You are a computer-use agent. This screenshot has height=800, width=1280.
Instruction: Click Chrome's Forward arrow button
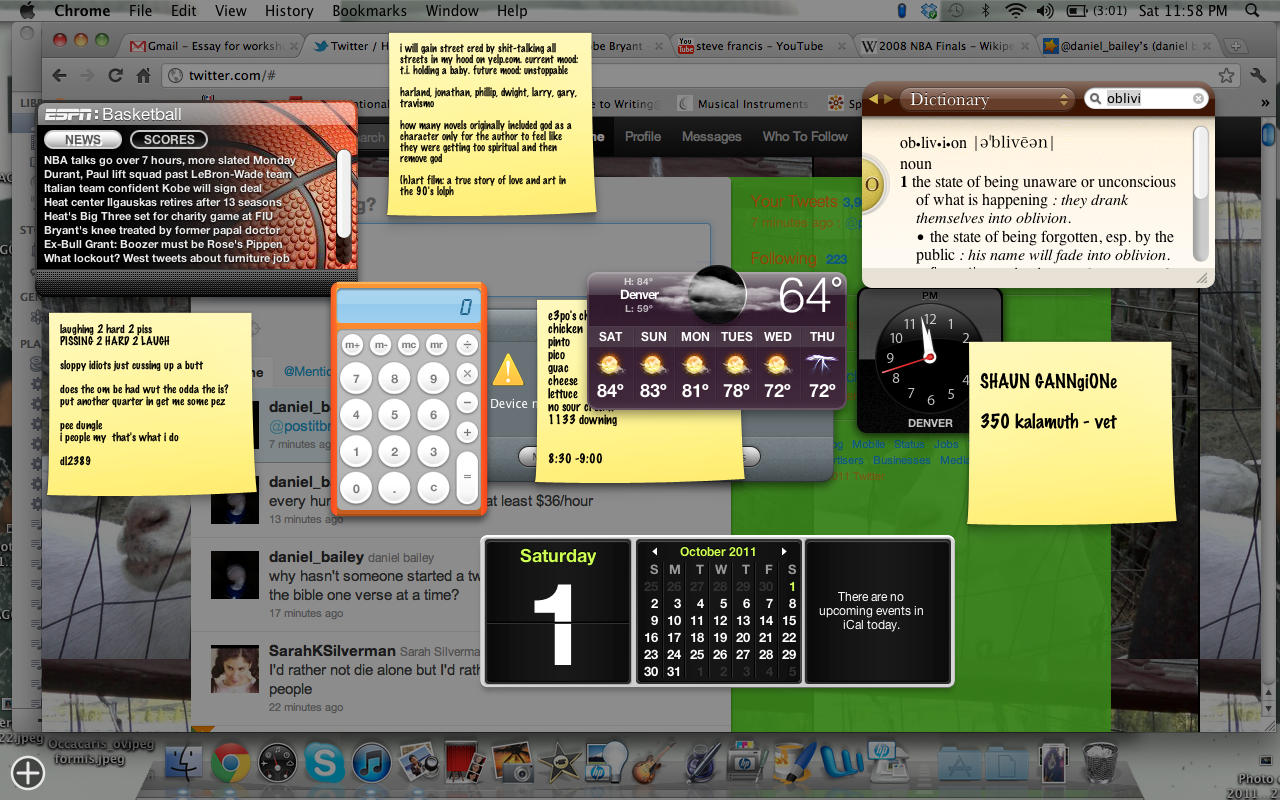pos(88,75)
